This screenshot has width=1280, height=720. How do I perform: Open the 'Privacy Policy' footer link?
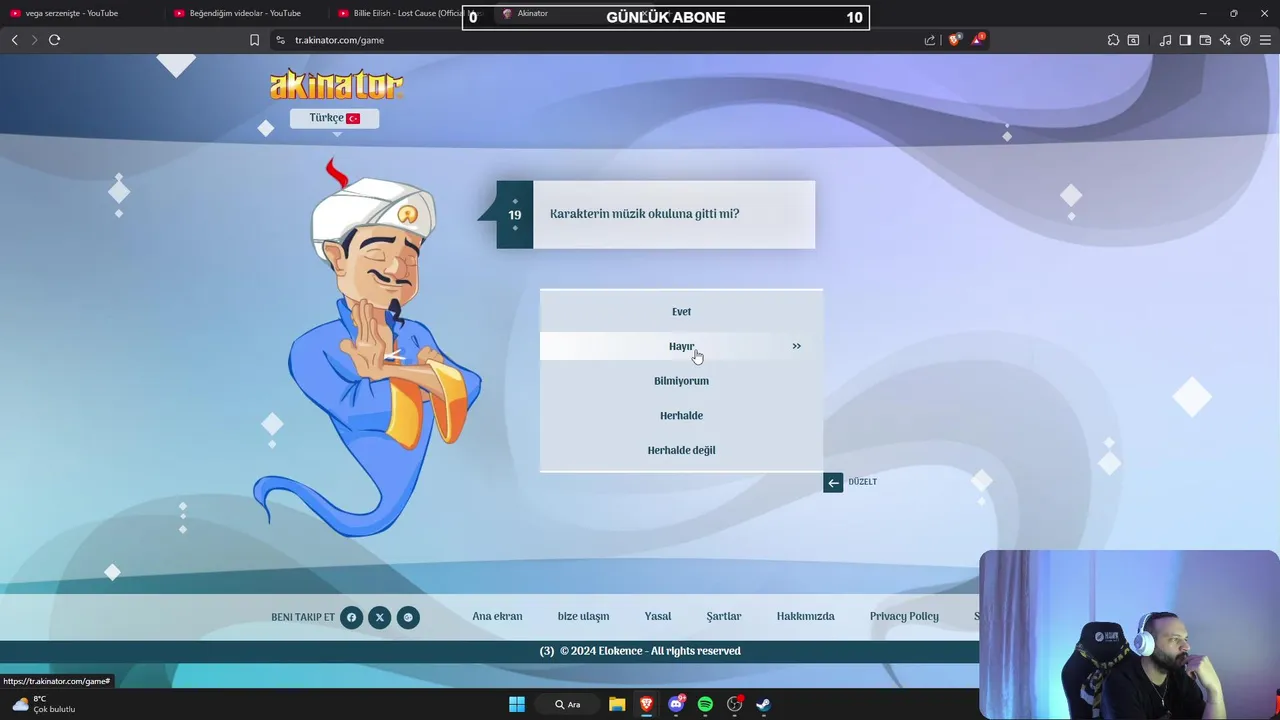tap(904, 616)
